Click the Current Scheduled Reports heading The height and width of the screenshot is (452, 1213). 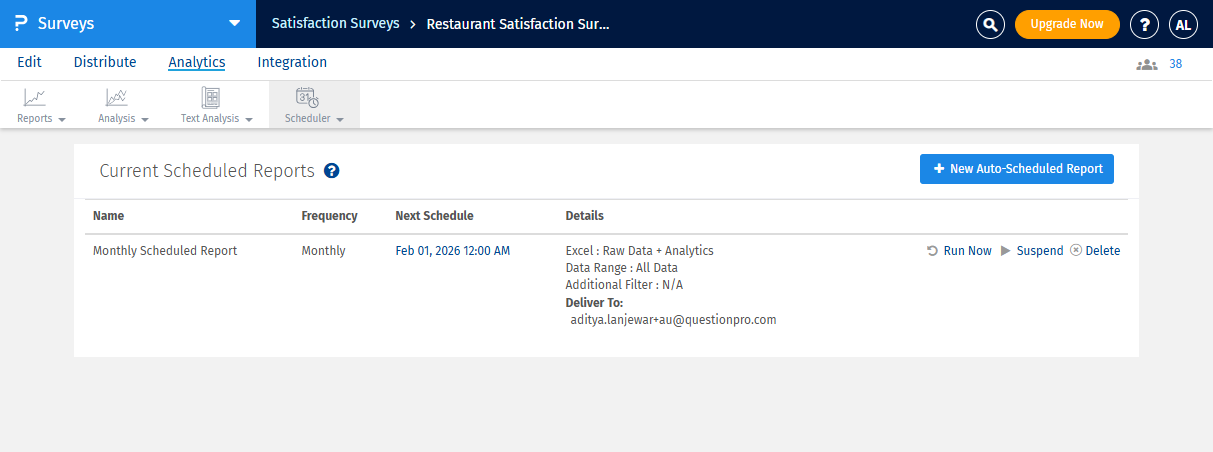click(208, 171)
